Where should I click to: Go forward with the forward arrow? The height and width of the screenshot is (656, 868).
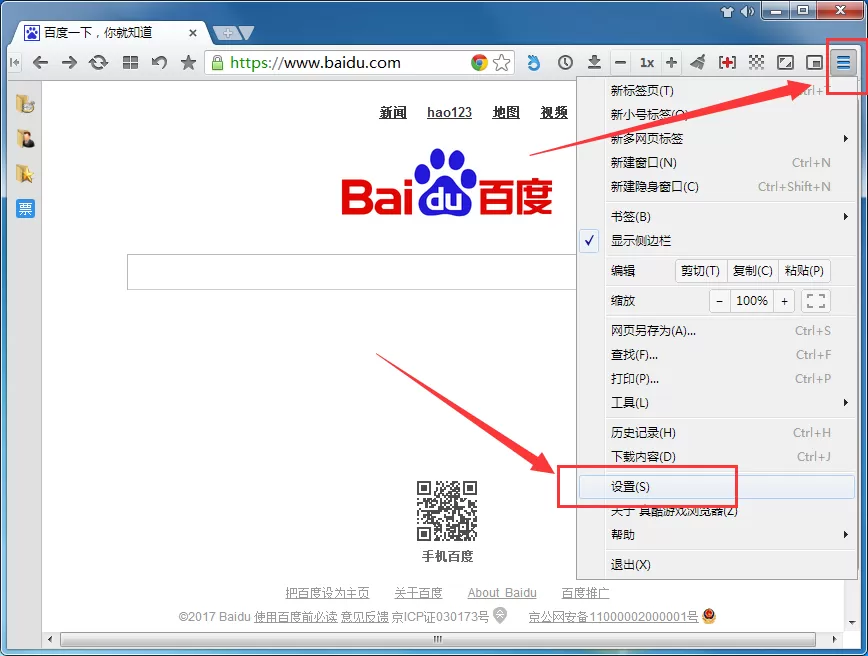point(69,63)
